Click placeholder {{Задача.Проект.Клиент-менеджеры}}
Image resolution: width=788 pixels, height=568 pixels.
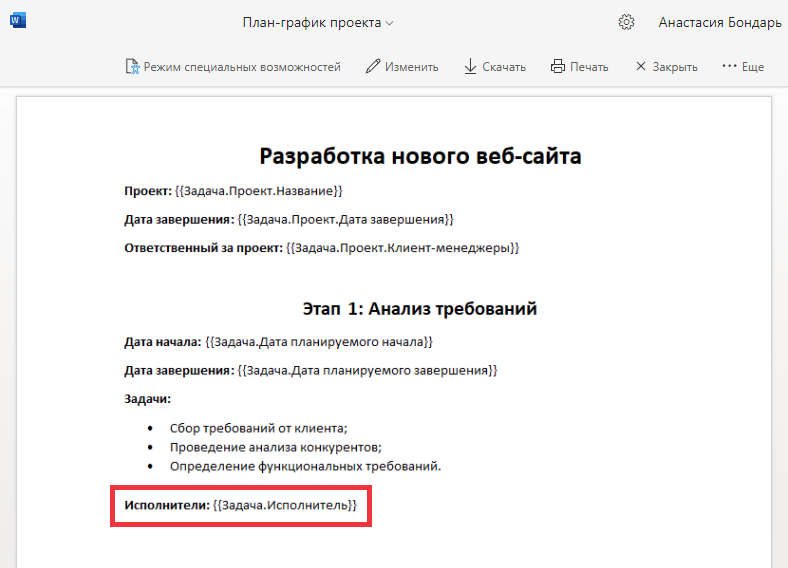402,248
